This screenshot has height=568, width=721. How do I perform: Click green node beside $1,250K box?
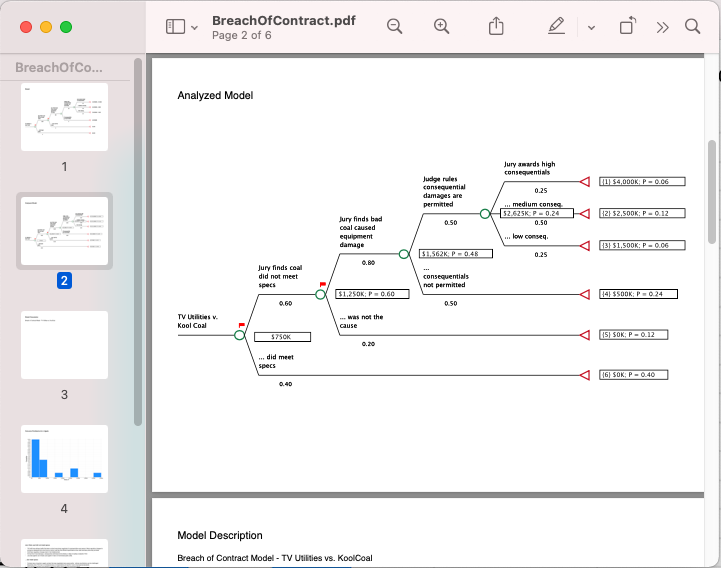pyautogui.click(x=320, y=294)
